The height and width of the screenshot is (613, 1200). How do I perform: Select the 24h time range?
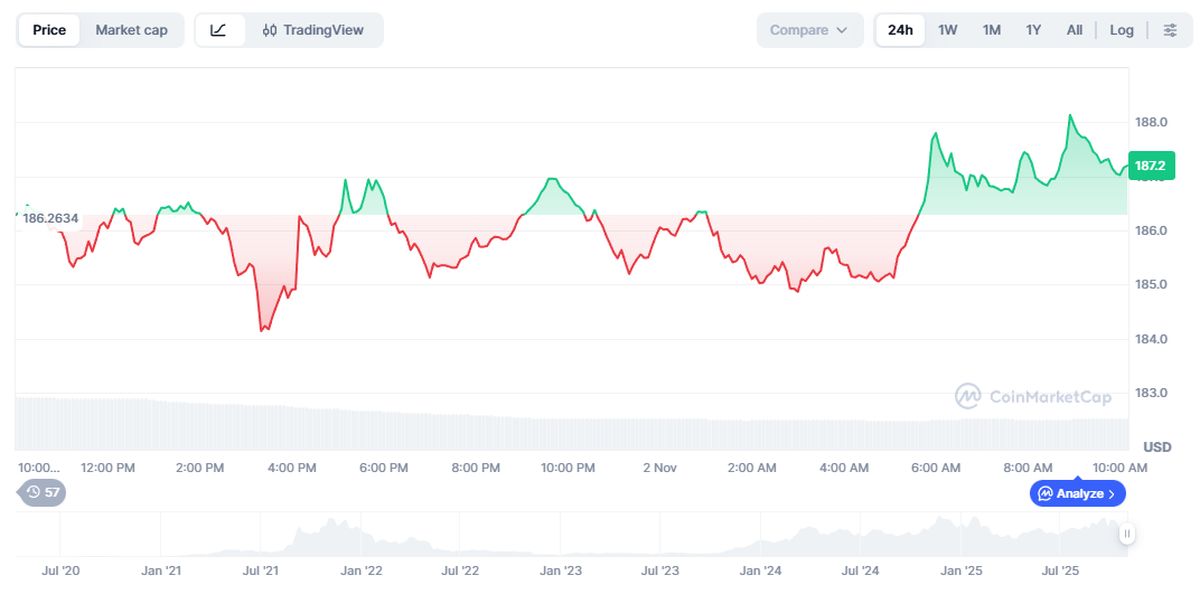pyautogui.click(x=900, y=30)
